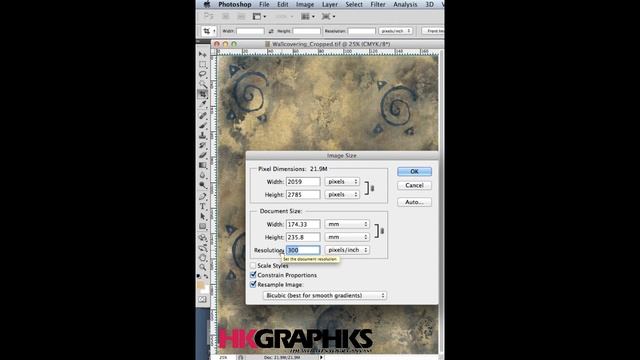Select the 3D Rotate tool

coord(203,238)
